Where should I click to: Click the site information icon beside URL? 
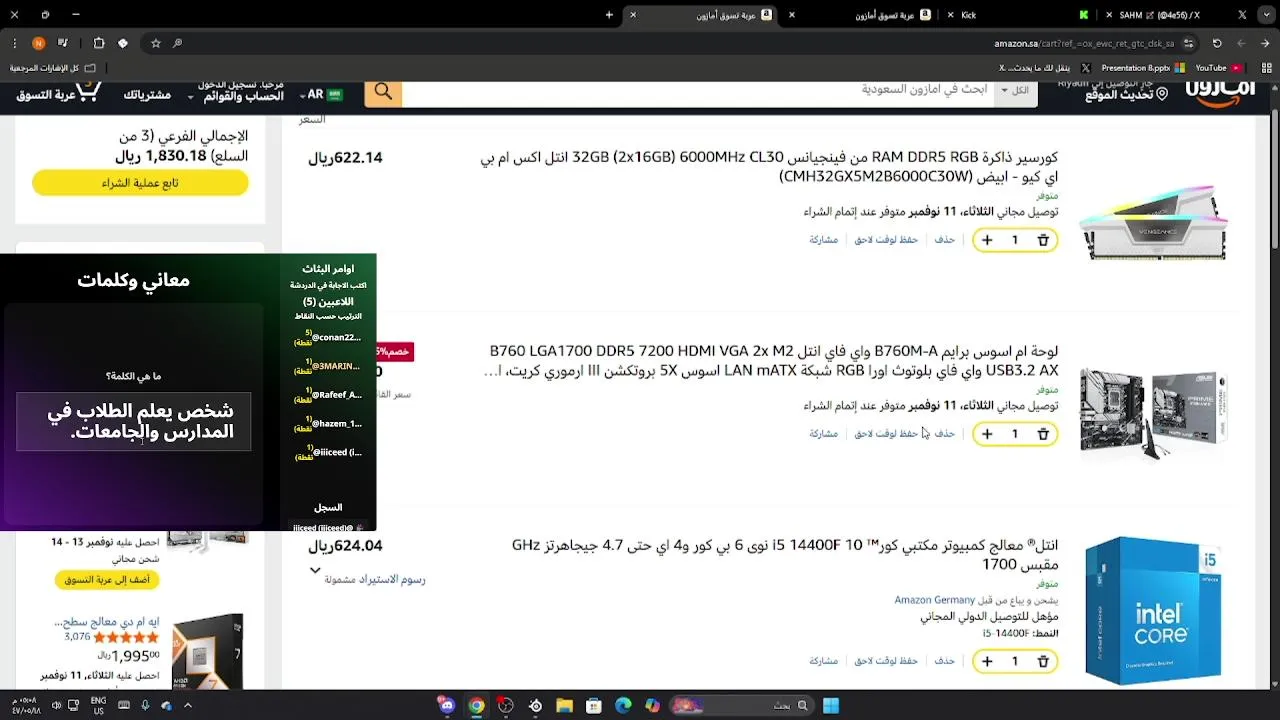(1188, 43)
